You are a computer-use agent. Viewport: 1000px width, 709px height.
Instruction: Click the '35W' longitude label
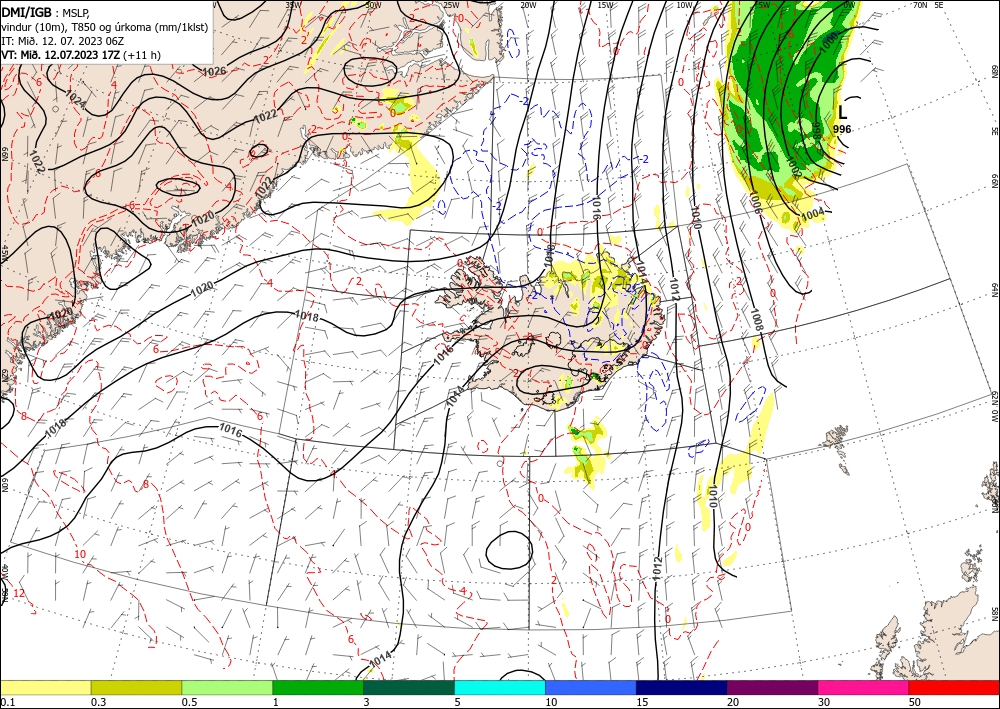pos(292,5)
